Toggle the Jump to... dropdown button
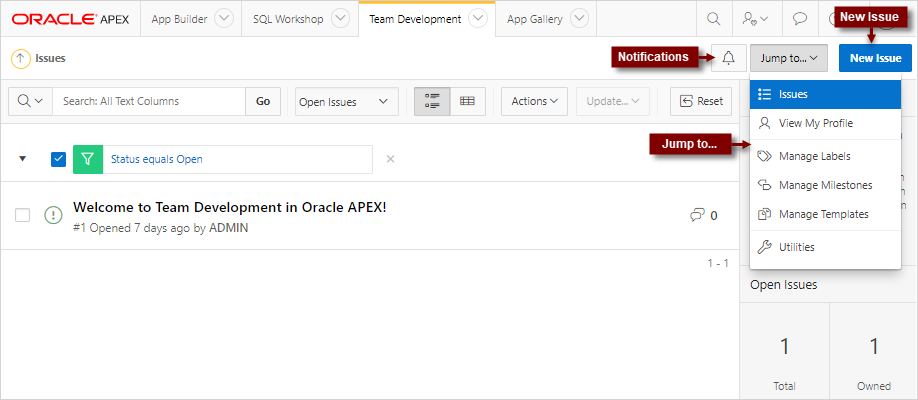 (x=789, y=58)
